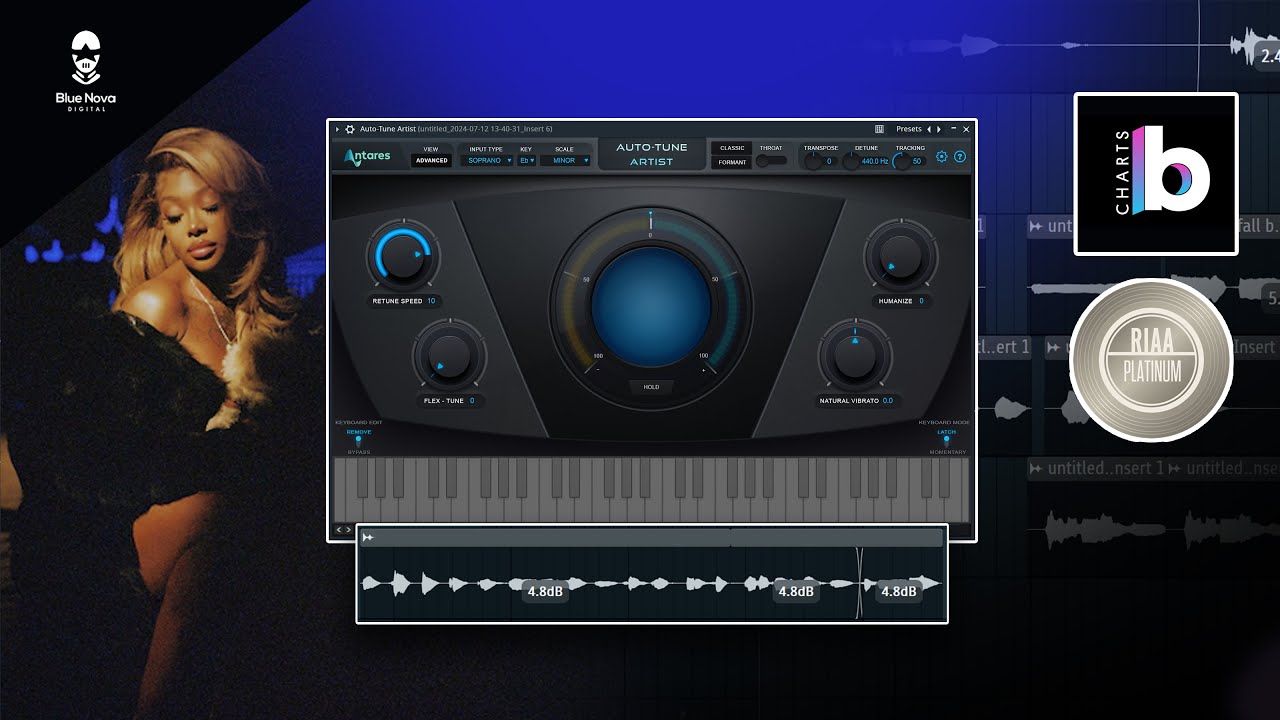
Task: Click the Billboard Charts logo
Action: 1156,174
